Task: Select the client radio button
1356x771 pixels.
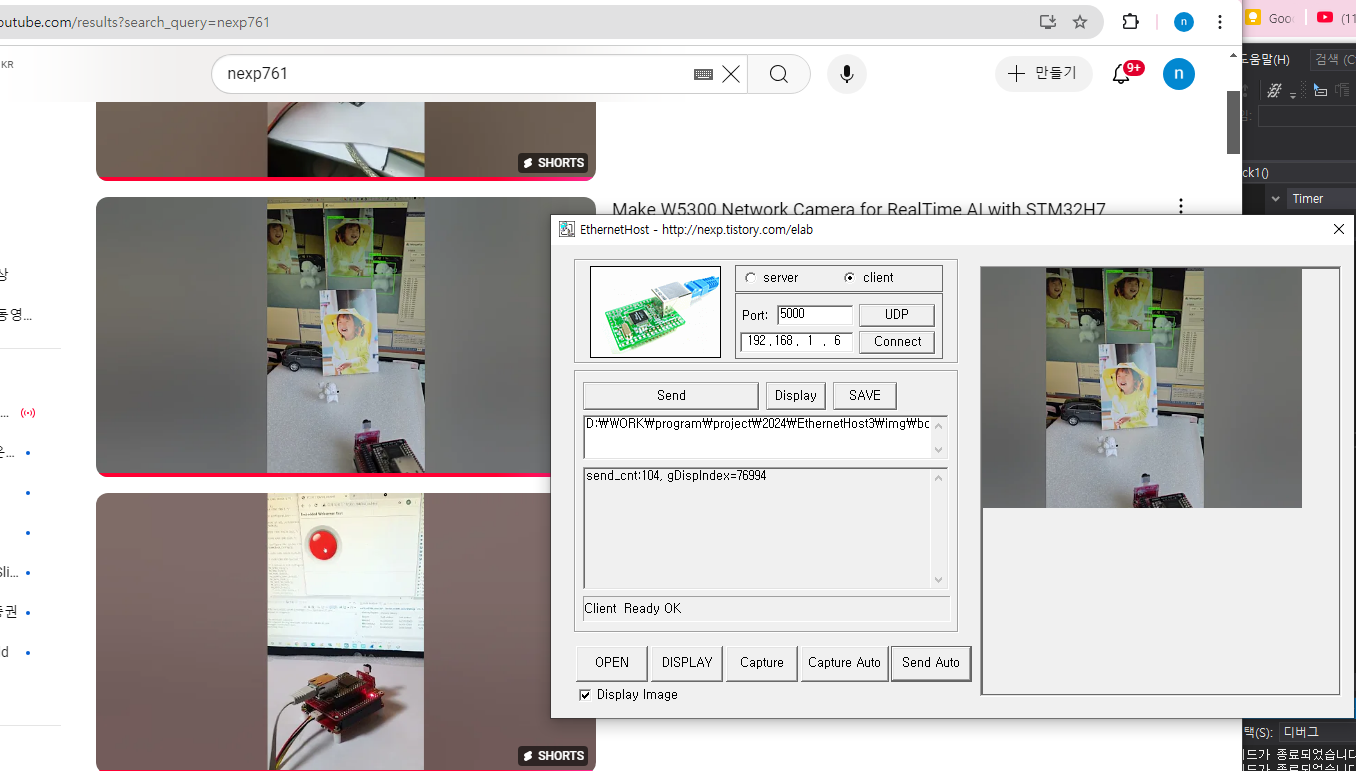Action: (850, 278)
